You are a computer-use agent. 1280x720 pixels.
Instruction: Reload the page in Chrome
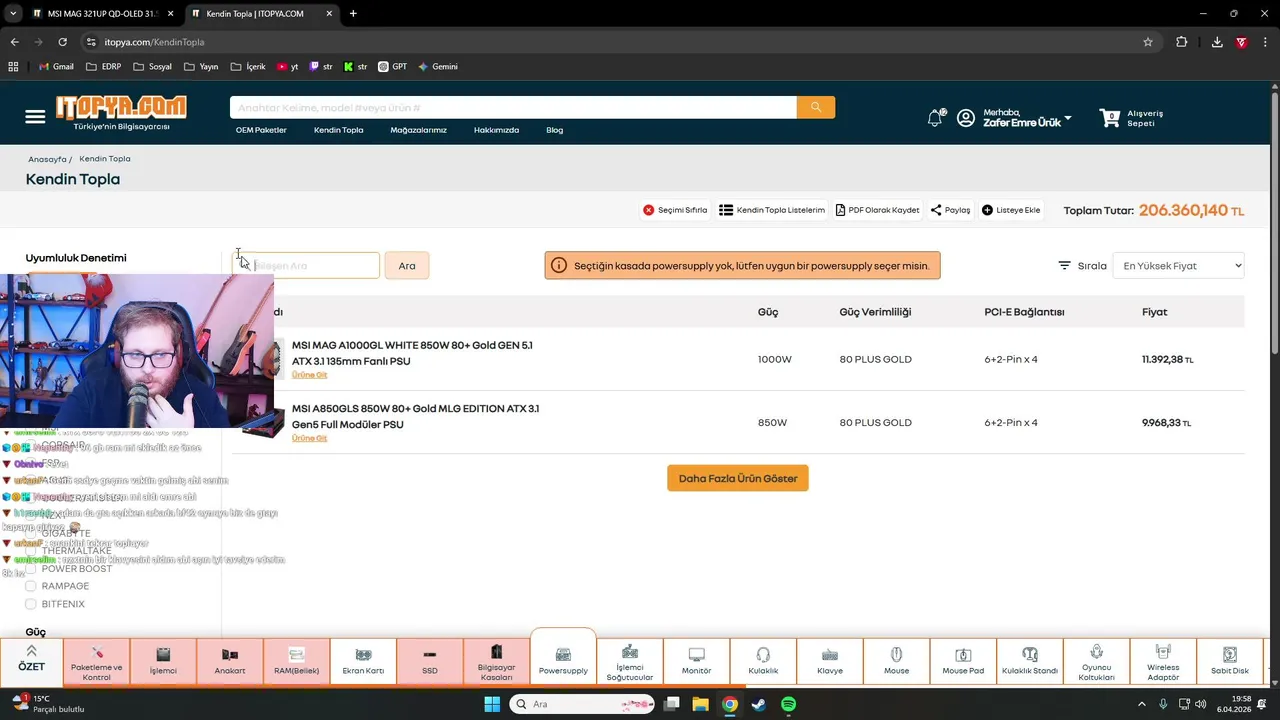click(x=62, y=42)
